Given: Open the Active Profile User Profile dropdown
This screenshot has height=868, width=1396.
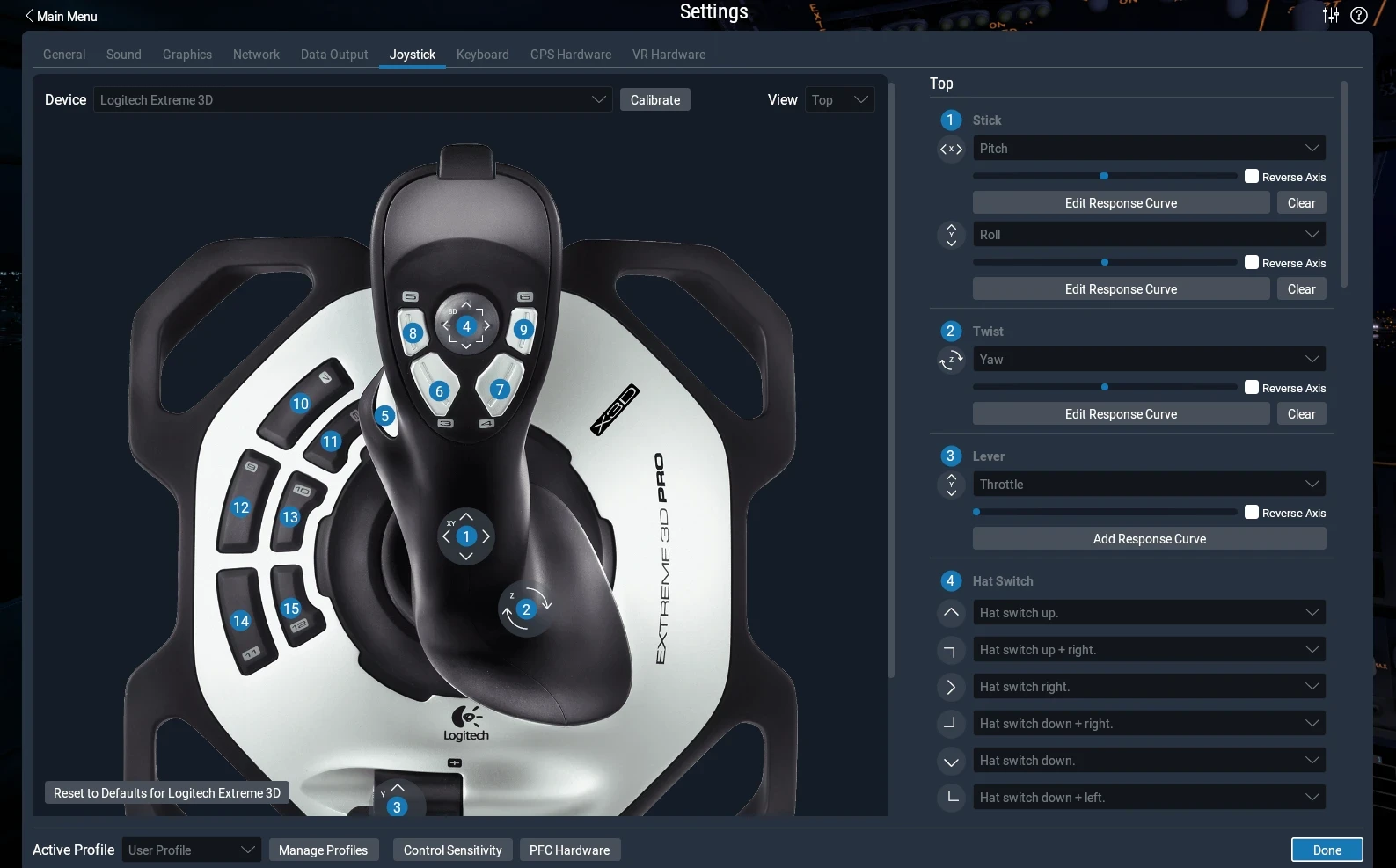Looking at the screenshot, I should coord(192,850).
